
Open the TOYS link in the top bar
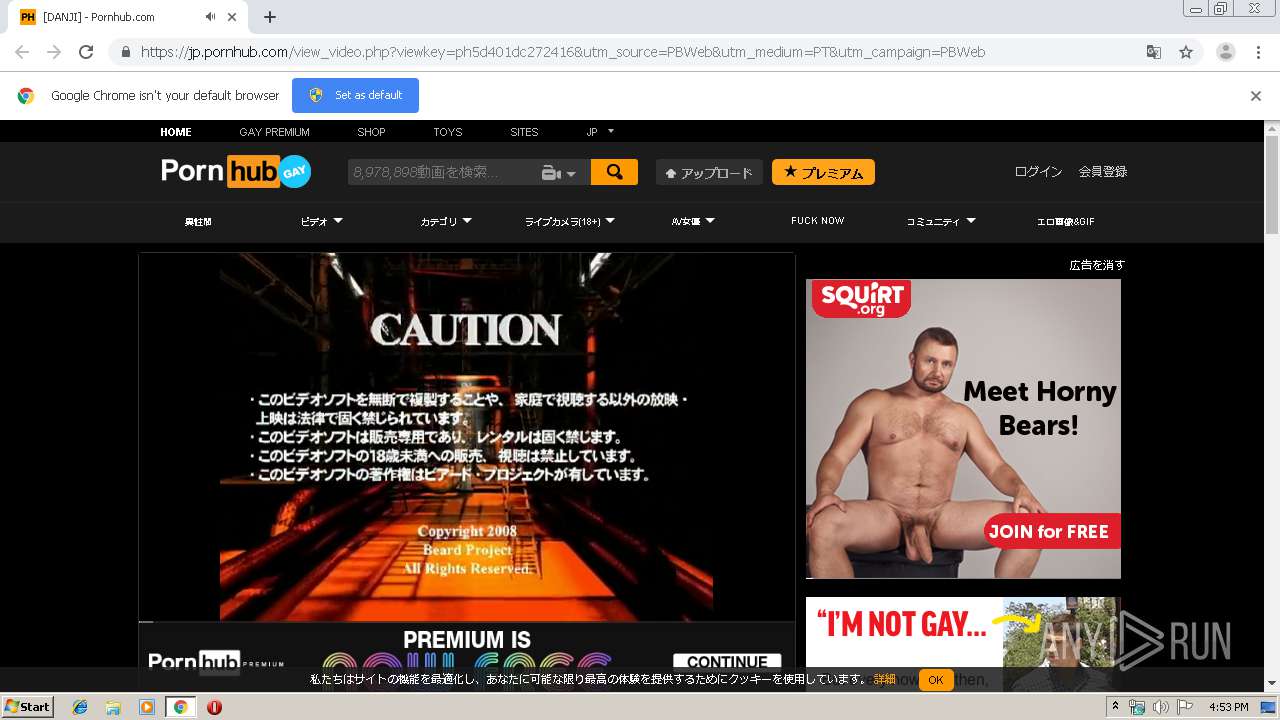[x=448, y=132]
